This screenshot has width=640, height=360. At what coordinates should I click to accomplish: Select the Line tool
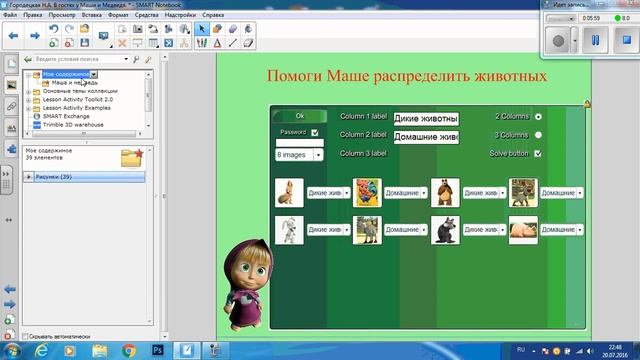click(x=233, y=43)
